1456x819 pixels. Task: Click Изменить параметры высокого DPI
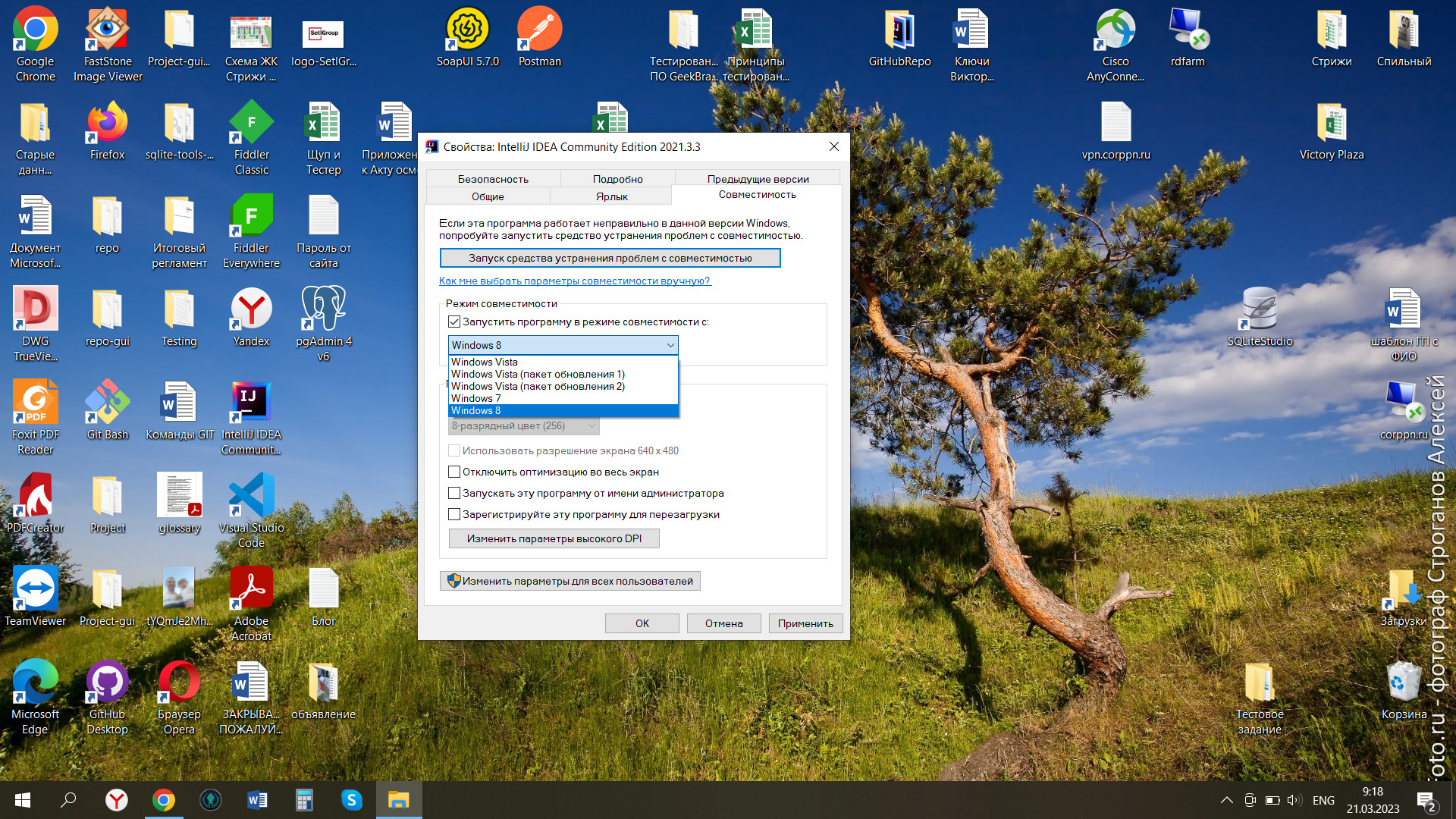pyautogui.click(x=554, y=538)
